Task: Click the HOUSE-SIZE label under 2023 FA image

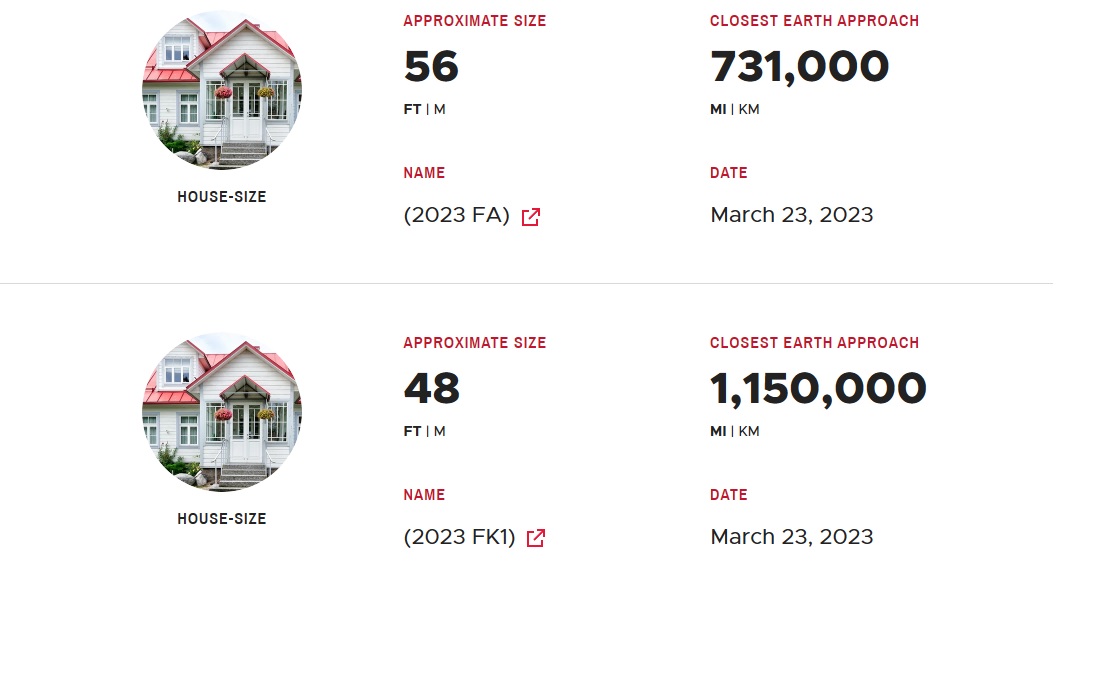Action: (222, 197)
